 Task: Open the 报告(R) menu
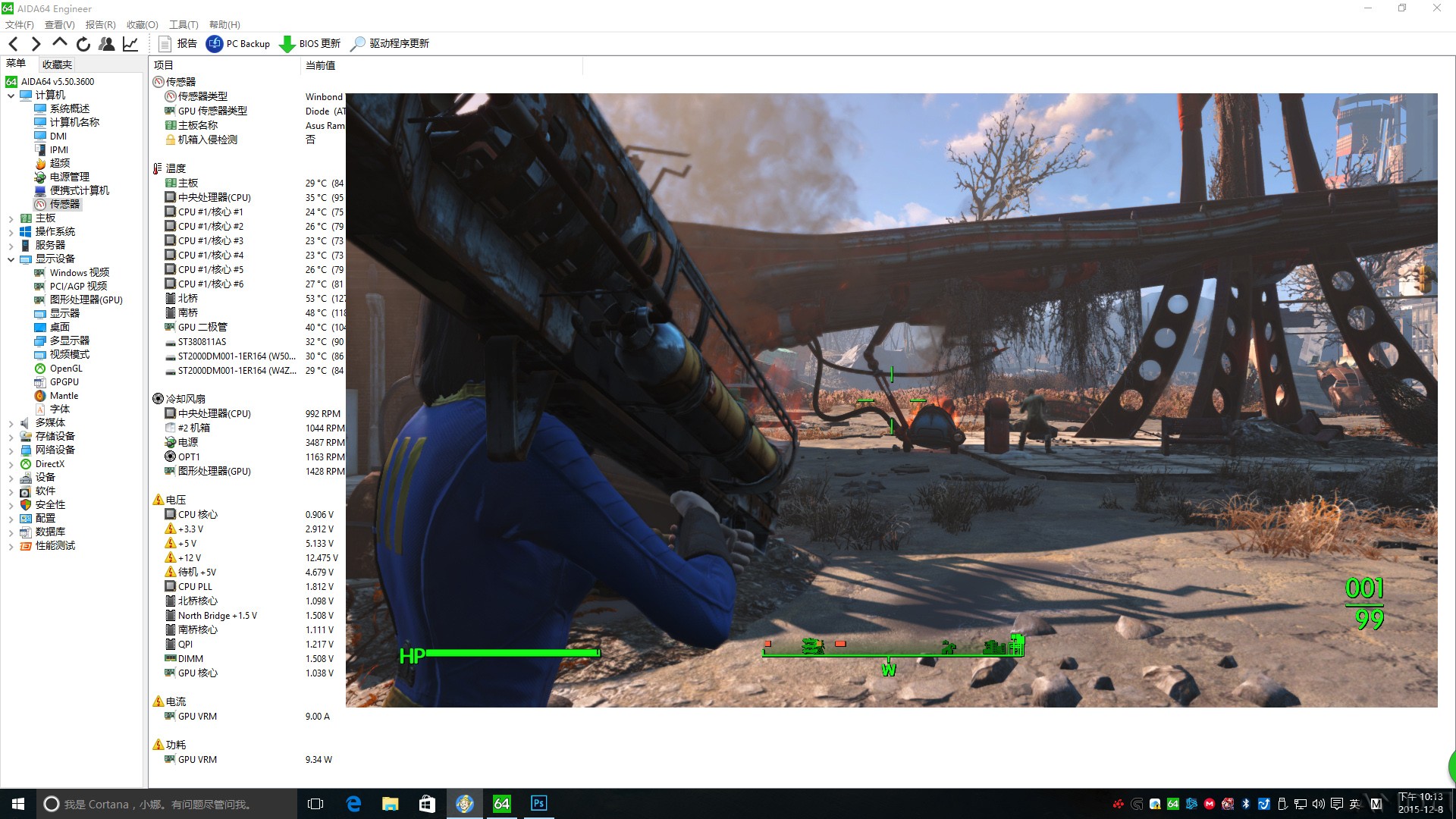point(100,25)
